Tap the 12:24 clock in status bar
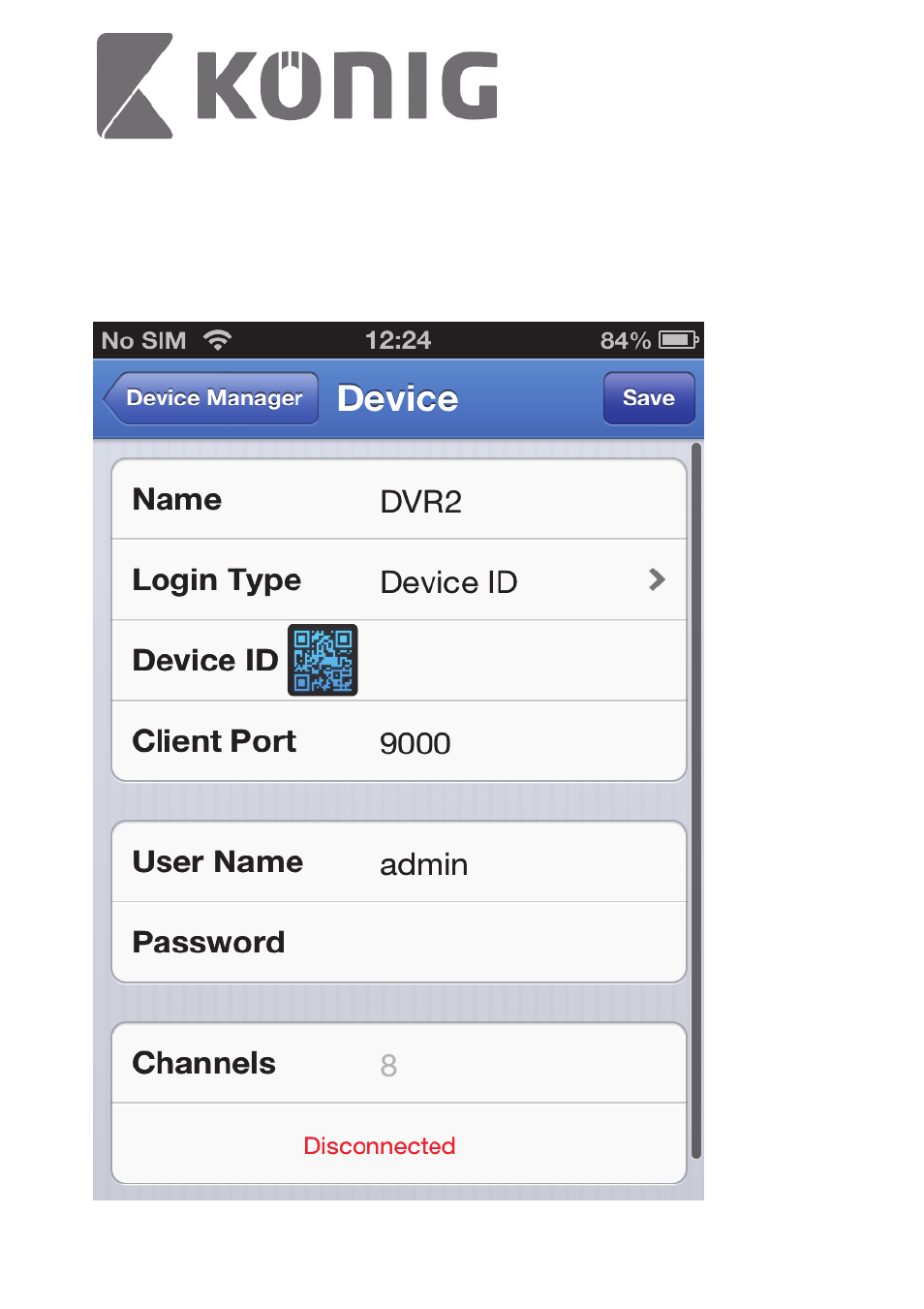Screen dimensions: 924x1309 point(398,340)
